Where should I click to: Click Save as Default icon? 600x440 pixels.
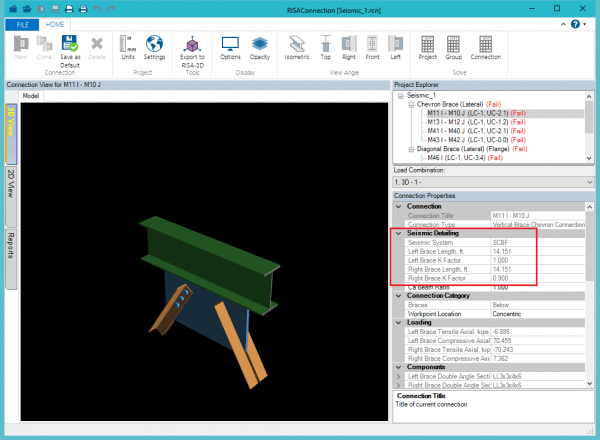pyautogui.click(x=70, y=51)
